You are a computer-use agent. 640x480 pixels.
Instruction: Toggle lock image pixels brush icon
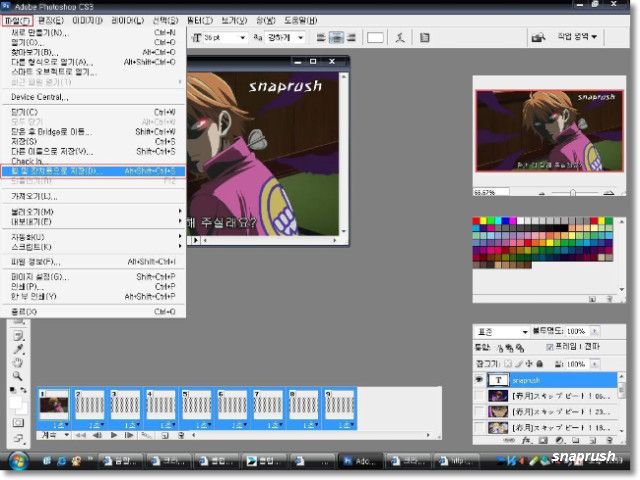518,364
